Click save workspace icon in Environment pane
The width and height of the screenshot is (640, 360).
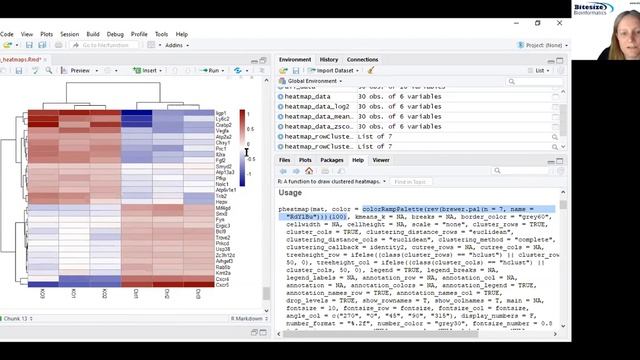tap(296, 71)
